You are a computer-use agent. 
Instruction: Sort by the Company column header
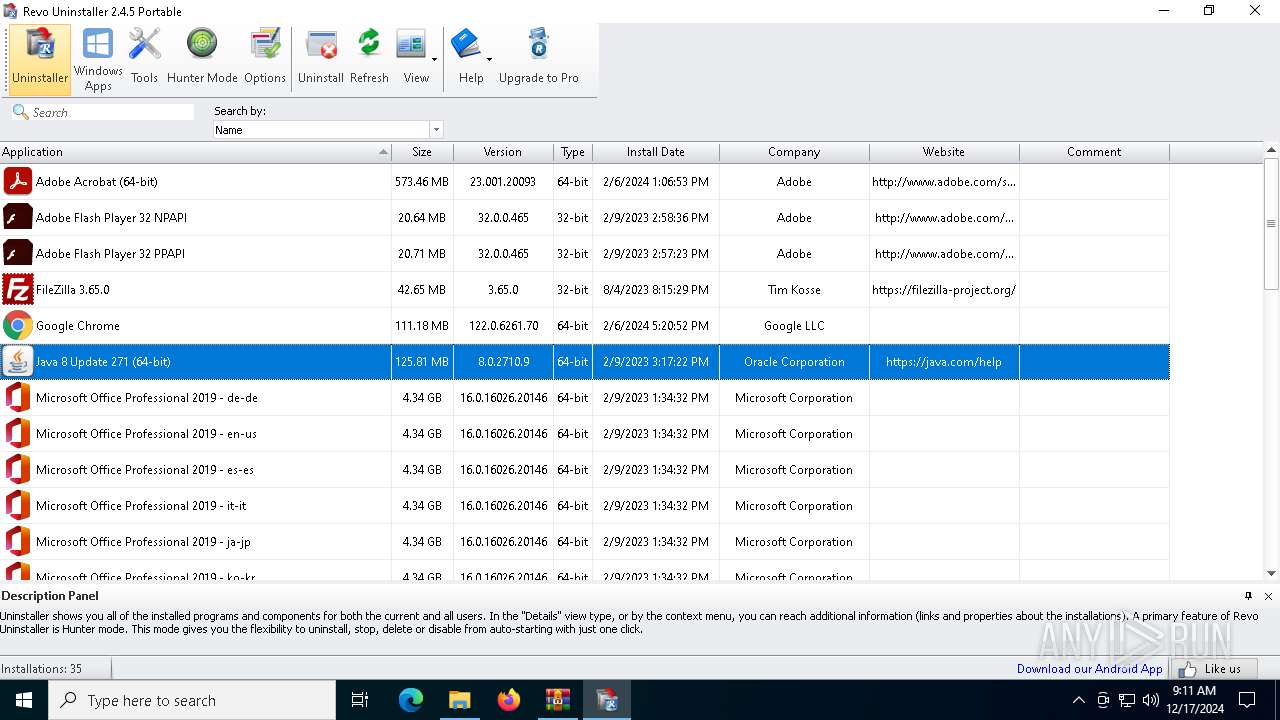[794, 152]
